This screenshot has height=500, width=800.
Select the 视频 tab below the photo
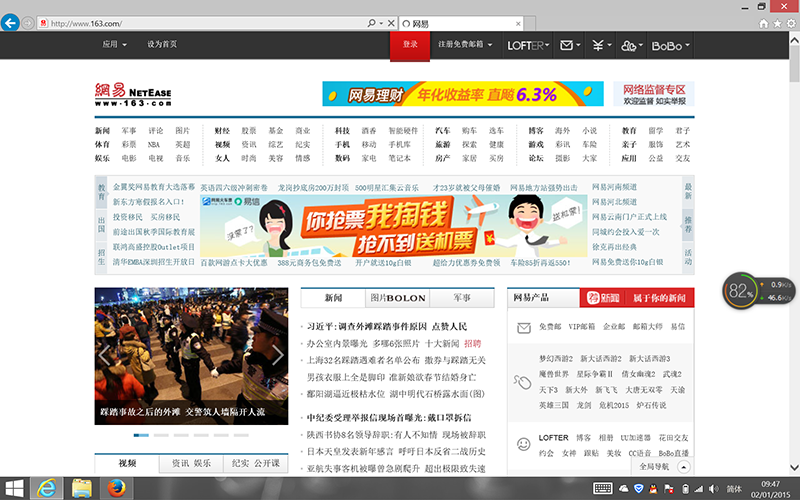127,463
